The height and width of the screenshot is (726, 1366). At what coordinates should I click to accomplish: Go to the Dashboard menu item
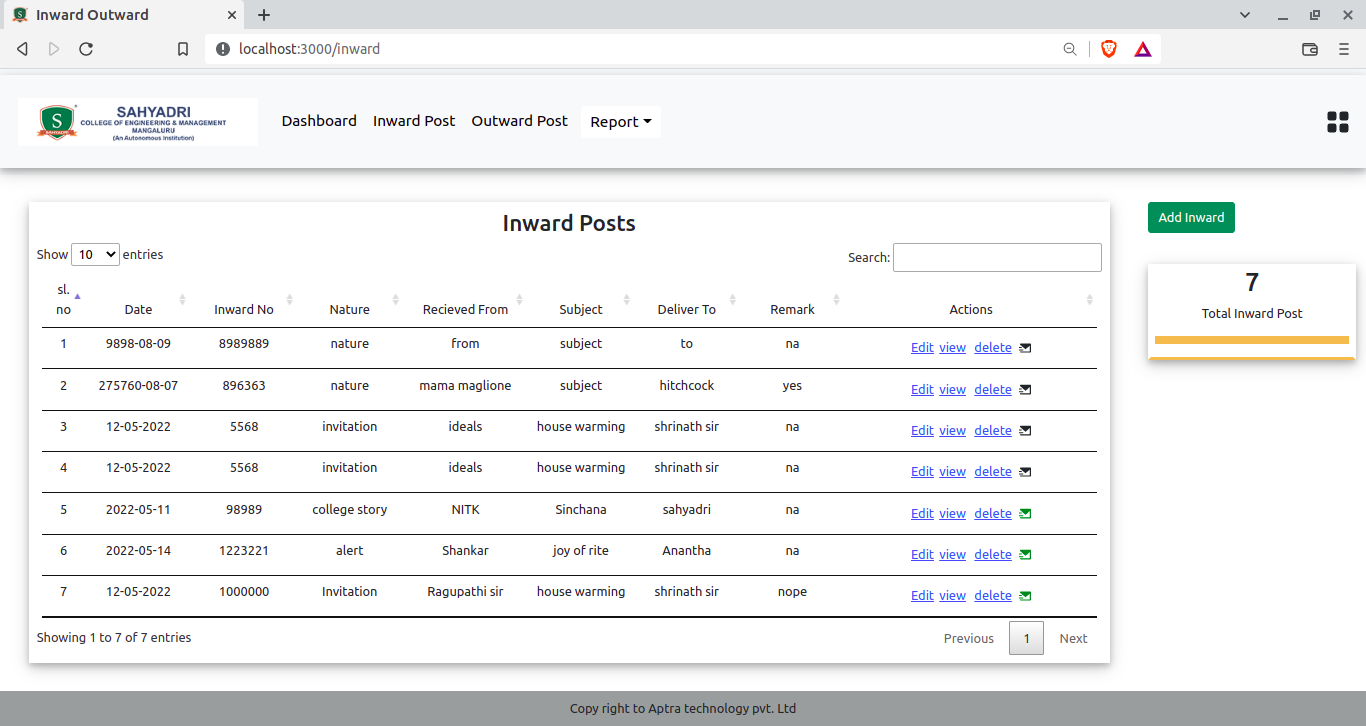[x=319, y=121]
